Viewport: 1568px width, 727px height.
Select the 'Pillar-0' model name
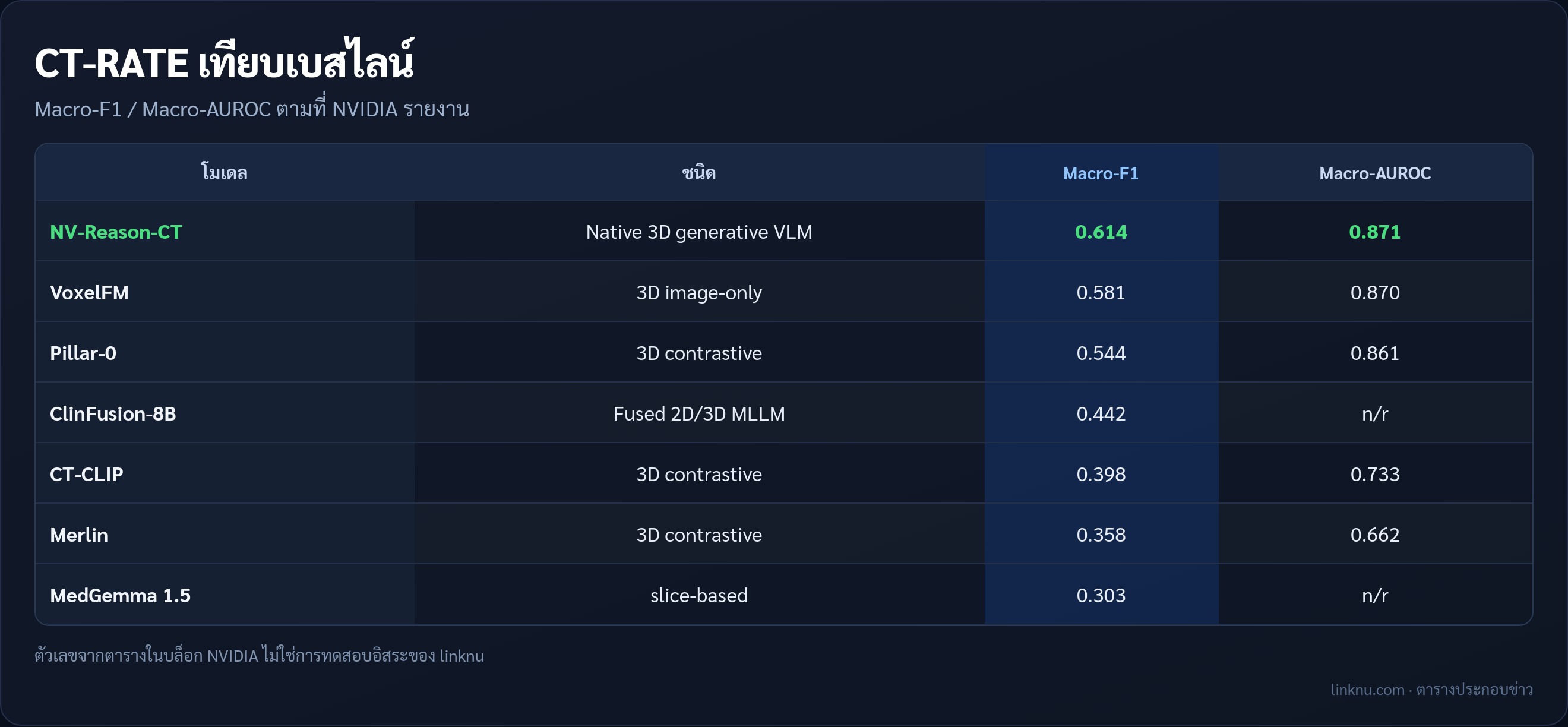coord(83,353)
